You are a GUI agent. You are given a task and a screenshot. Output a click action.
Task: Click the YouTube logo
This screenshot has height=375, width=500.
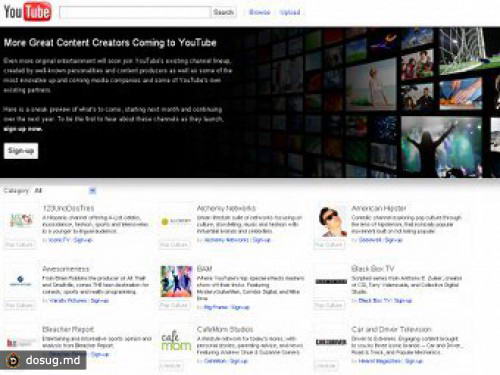click(27, 12)
